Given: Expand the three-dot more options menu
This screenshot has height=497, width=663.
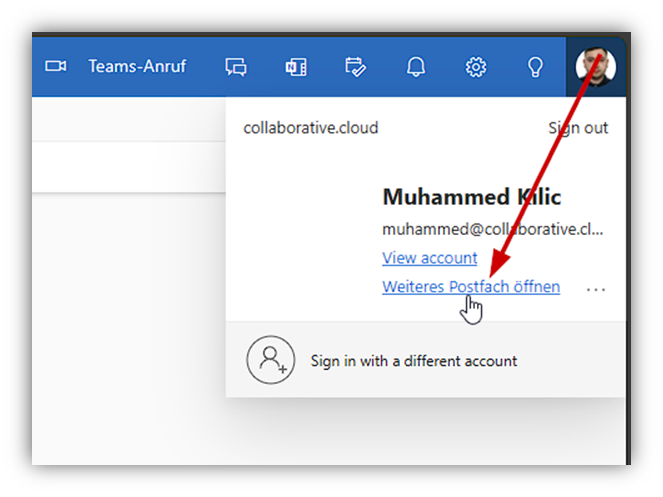Looking at the screenshot, I should click(x=596, y=289).
